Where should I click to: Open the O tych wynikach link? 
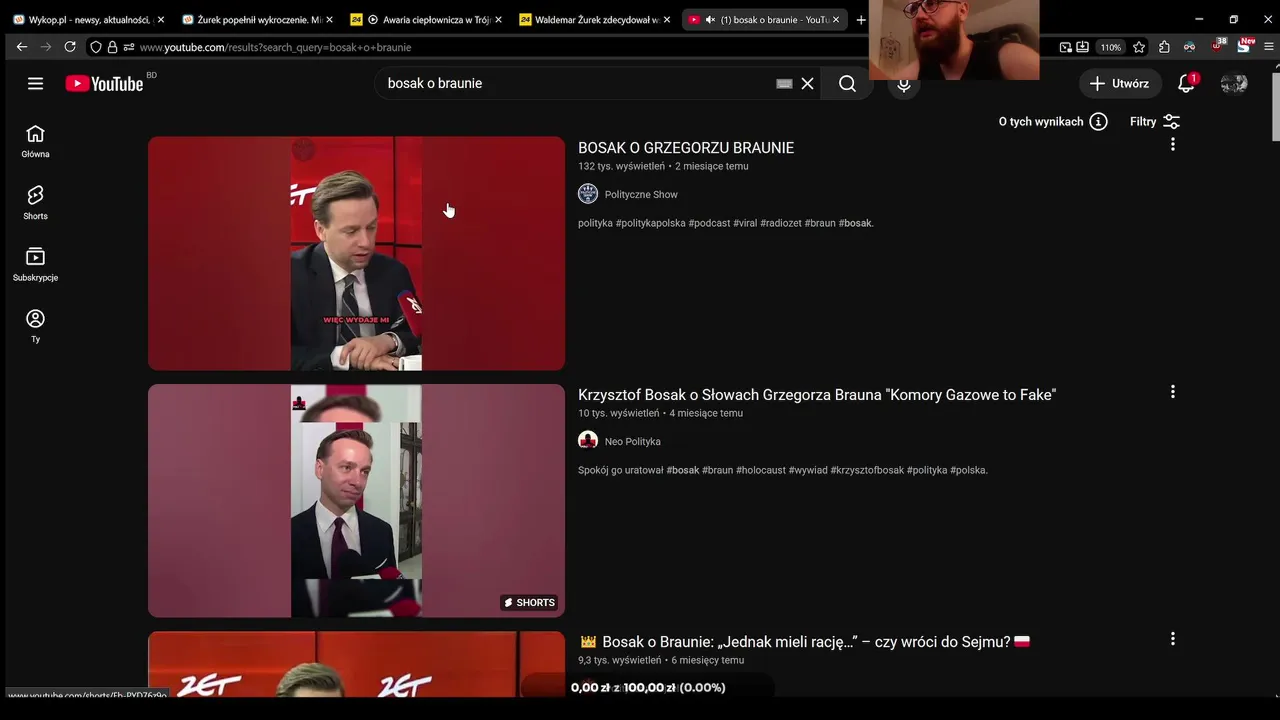(x=1041, y=122)
